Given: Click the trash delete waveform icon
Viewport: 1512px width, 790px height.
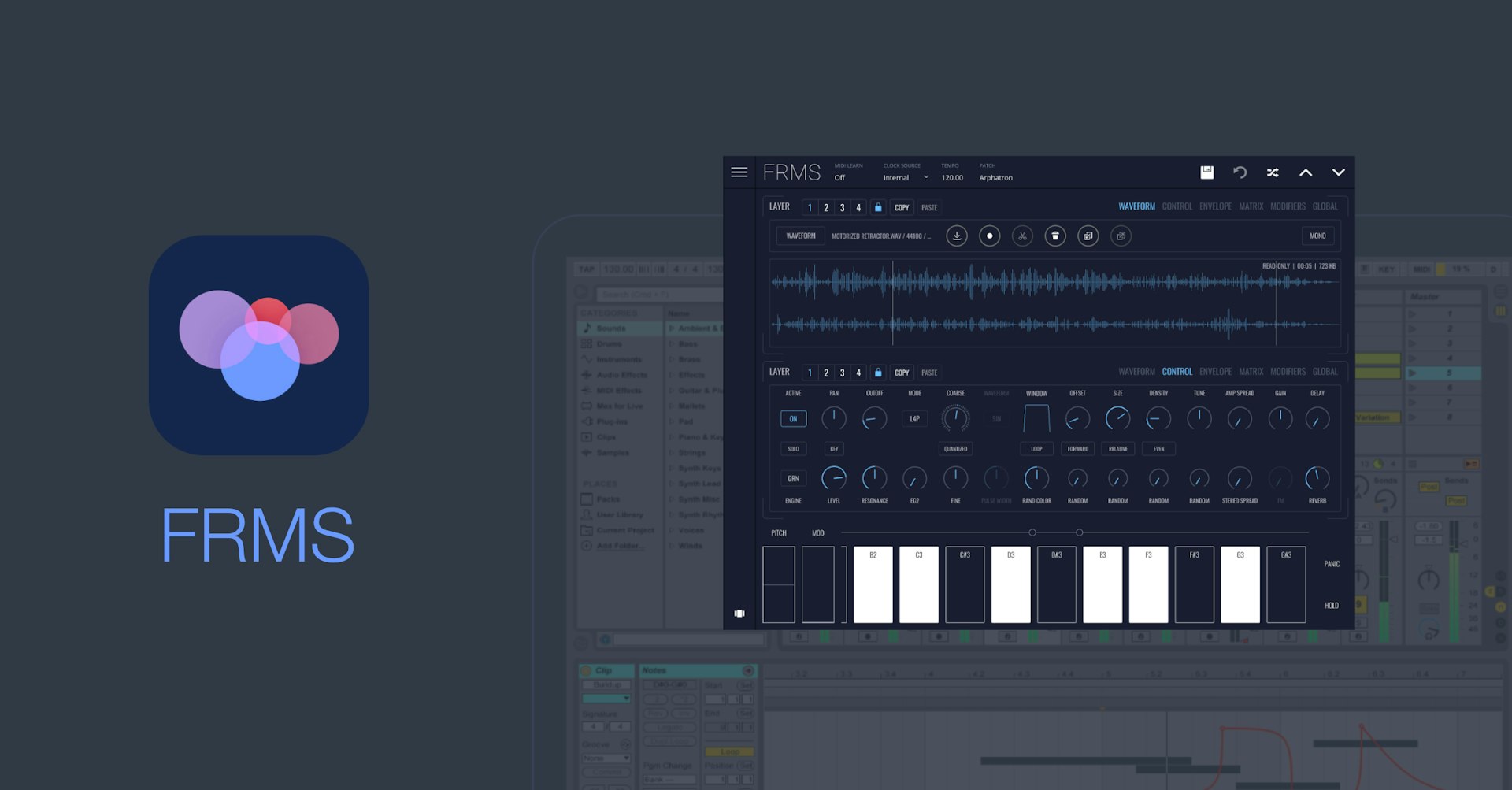Looking at the screenshot, I should 1055,236.
